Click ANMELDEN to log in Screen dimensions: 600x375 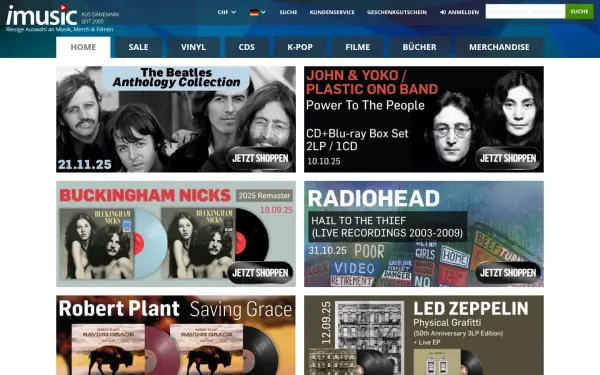[x=459, y=12]
